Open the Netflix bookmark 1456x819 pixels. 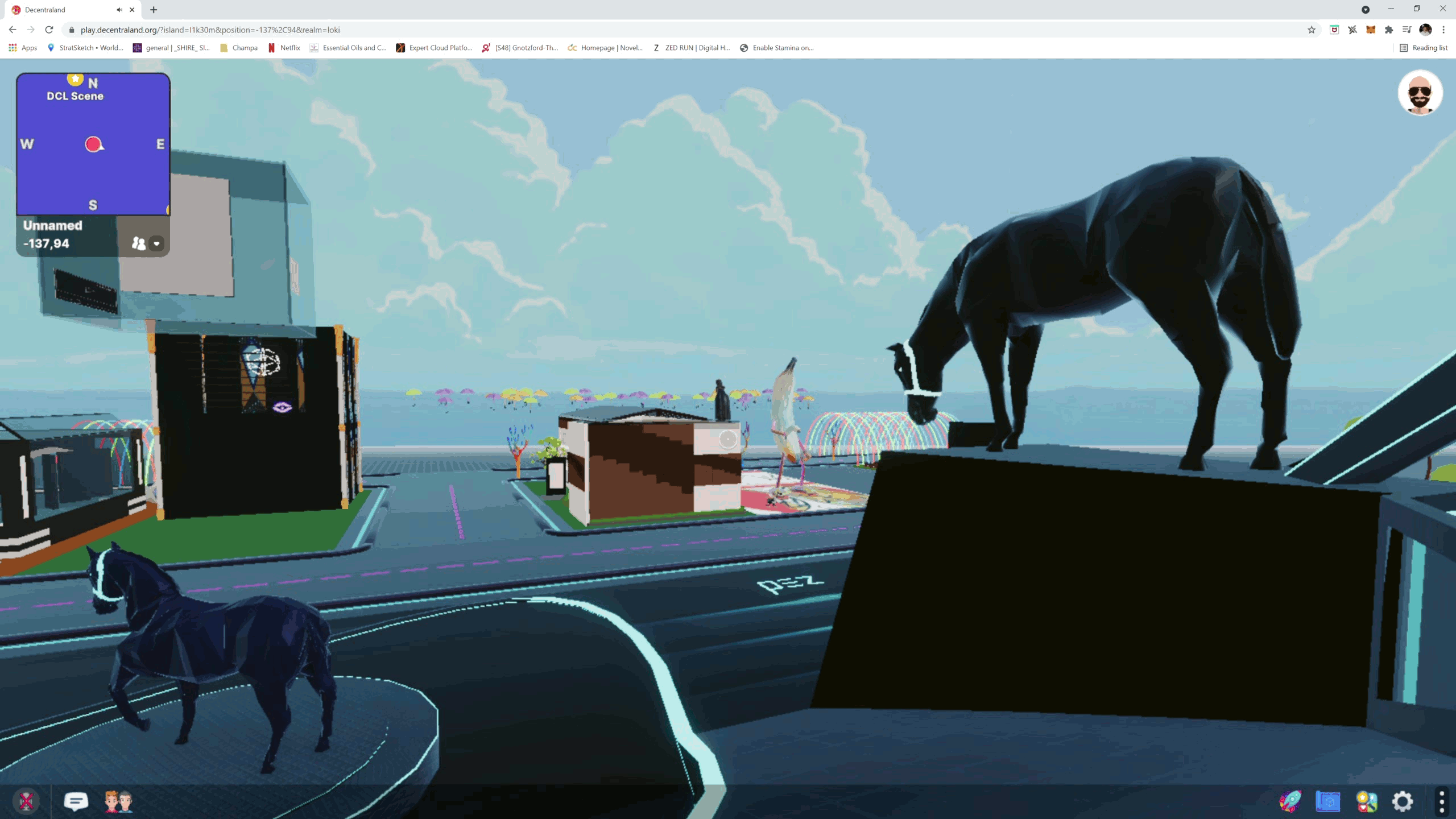coord(284,48)
